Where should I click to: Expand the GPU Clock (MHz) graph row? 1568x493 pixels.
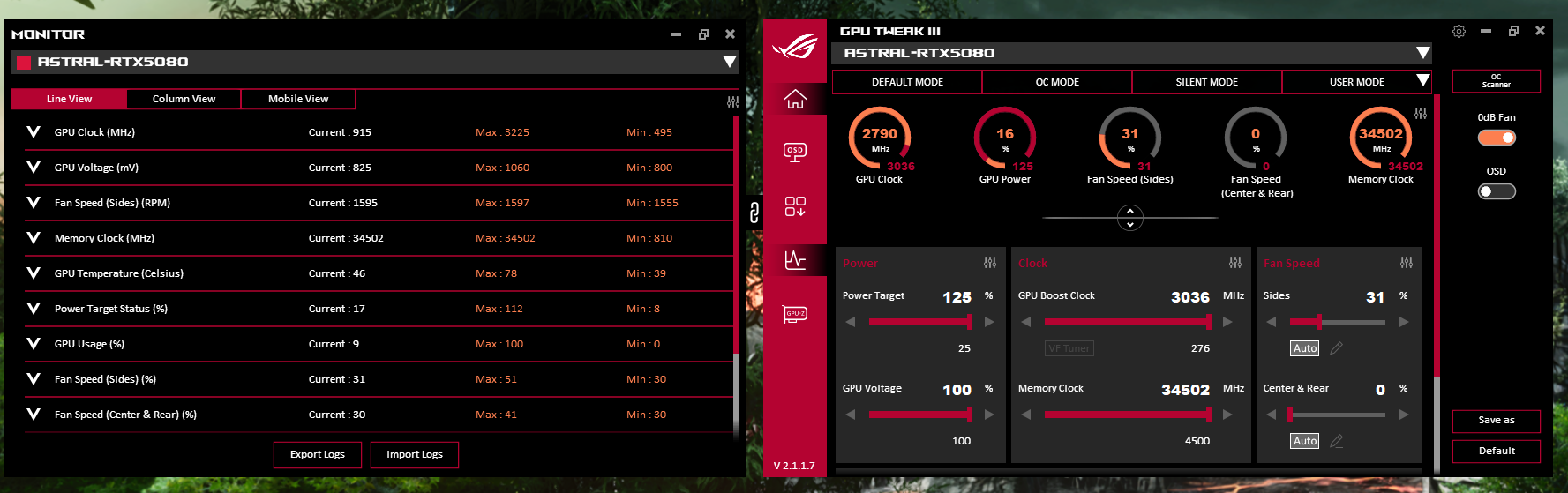pos(34,132)
